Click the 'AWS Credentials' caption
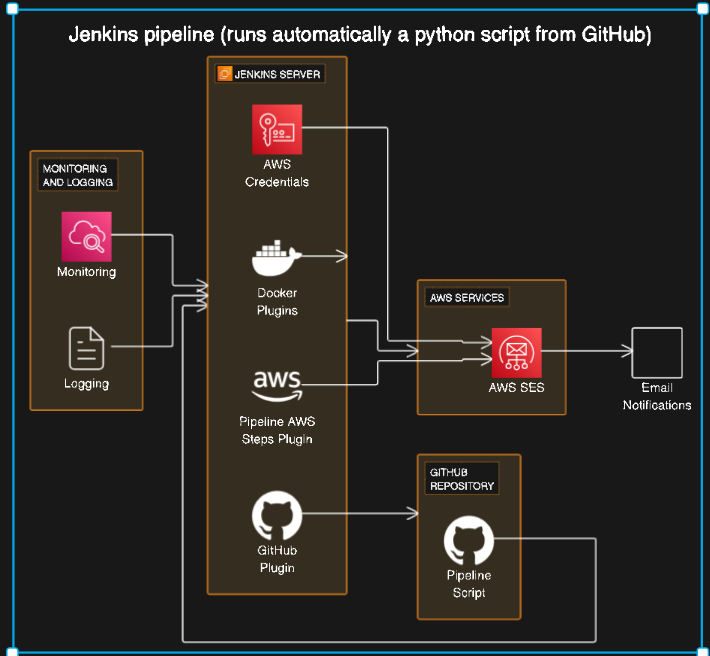This screenshot has height=656, width=710. click(277, 173)
